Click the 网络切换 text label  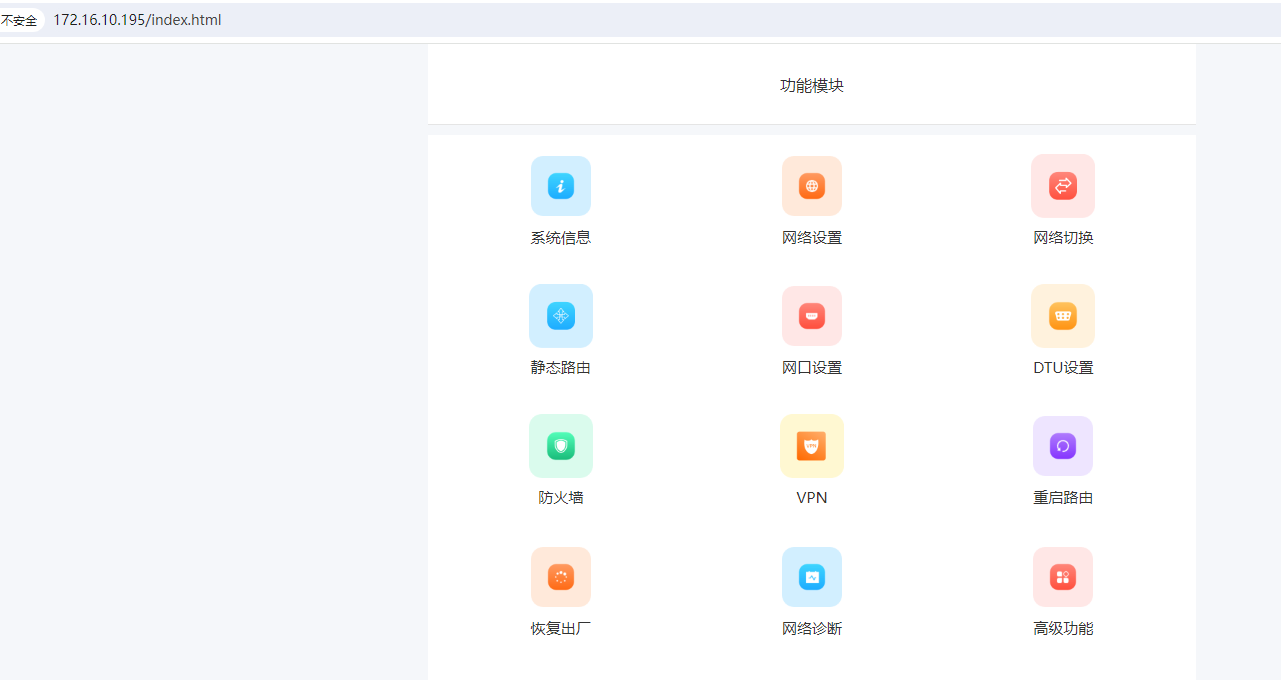click(x=1063, y=238)
